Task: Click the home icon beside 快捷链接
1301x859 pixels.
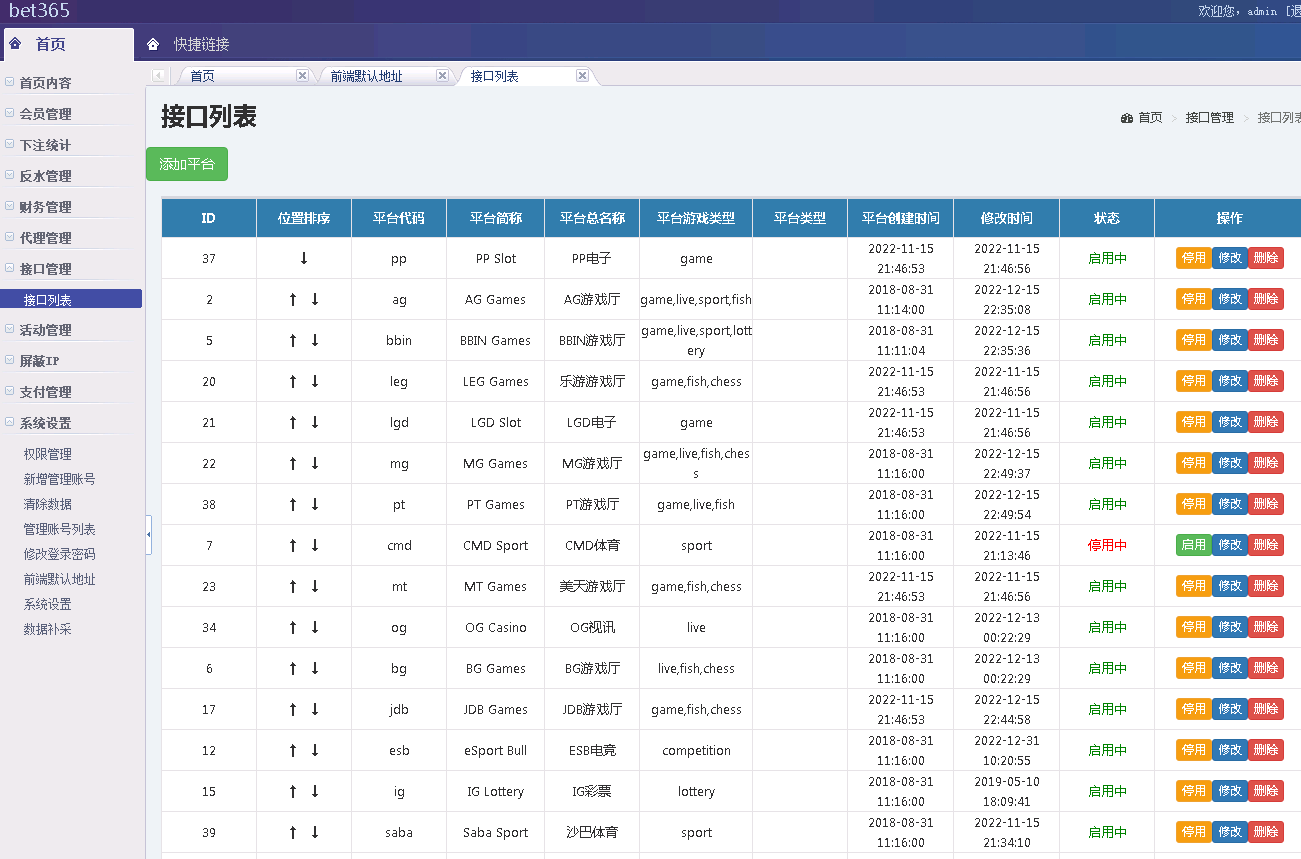Action: 153,44
